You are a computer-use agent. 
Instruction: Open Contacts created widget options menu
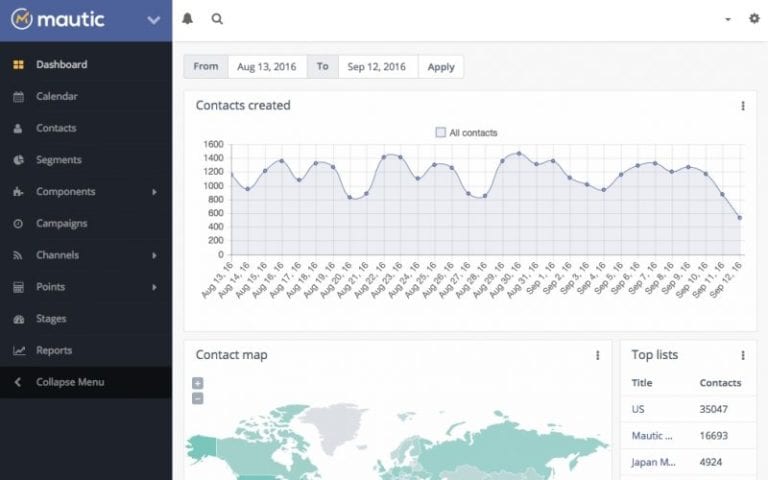click(742, 106)
